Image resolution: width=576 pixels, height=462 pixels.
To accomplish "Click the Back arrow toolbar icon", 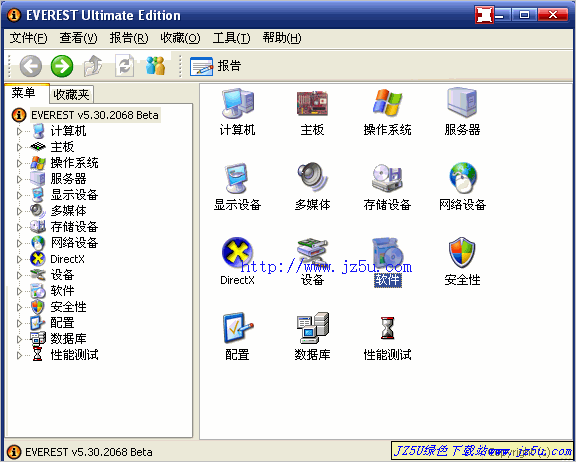I will coord(30,66).
